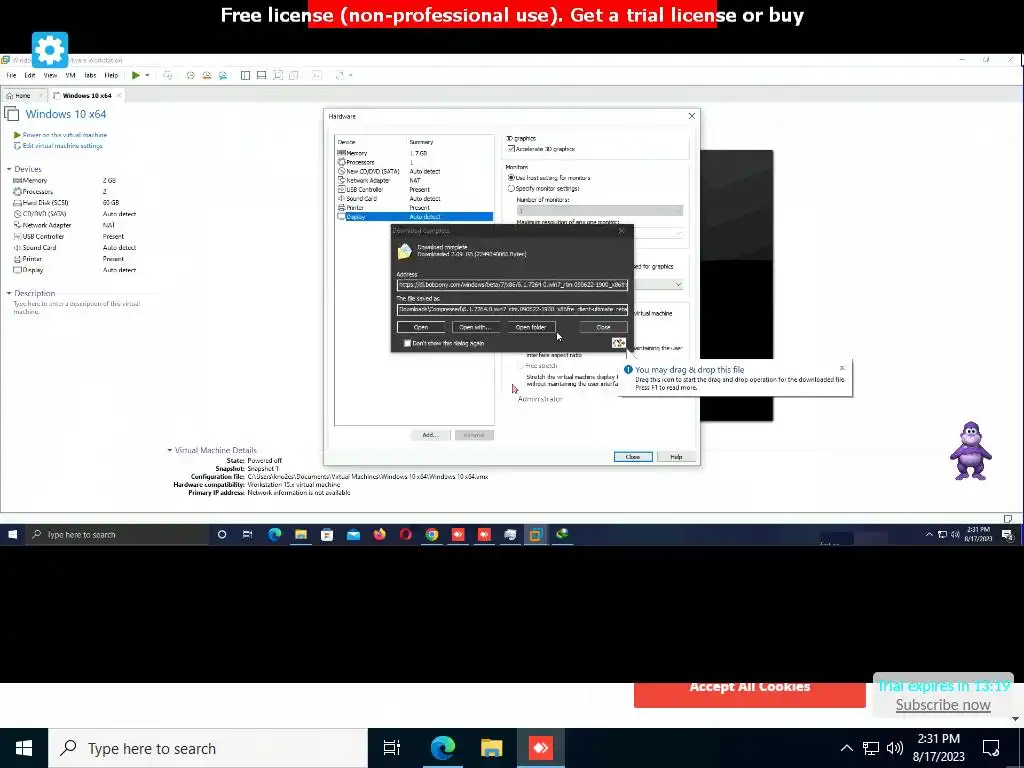Select New CD/DVD (SATA) in Hardware dialog
The image size is (1024, 768).
coord(414,171)
